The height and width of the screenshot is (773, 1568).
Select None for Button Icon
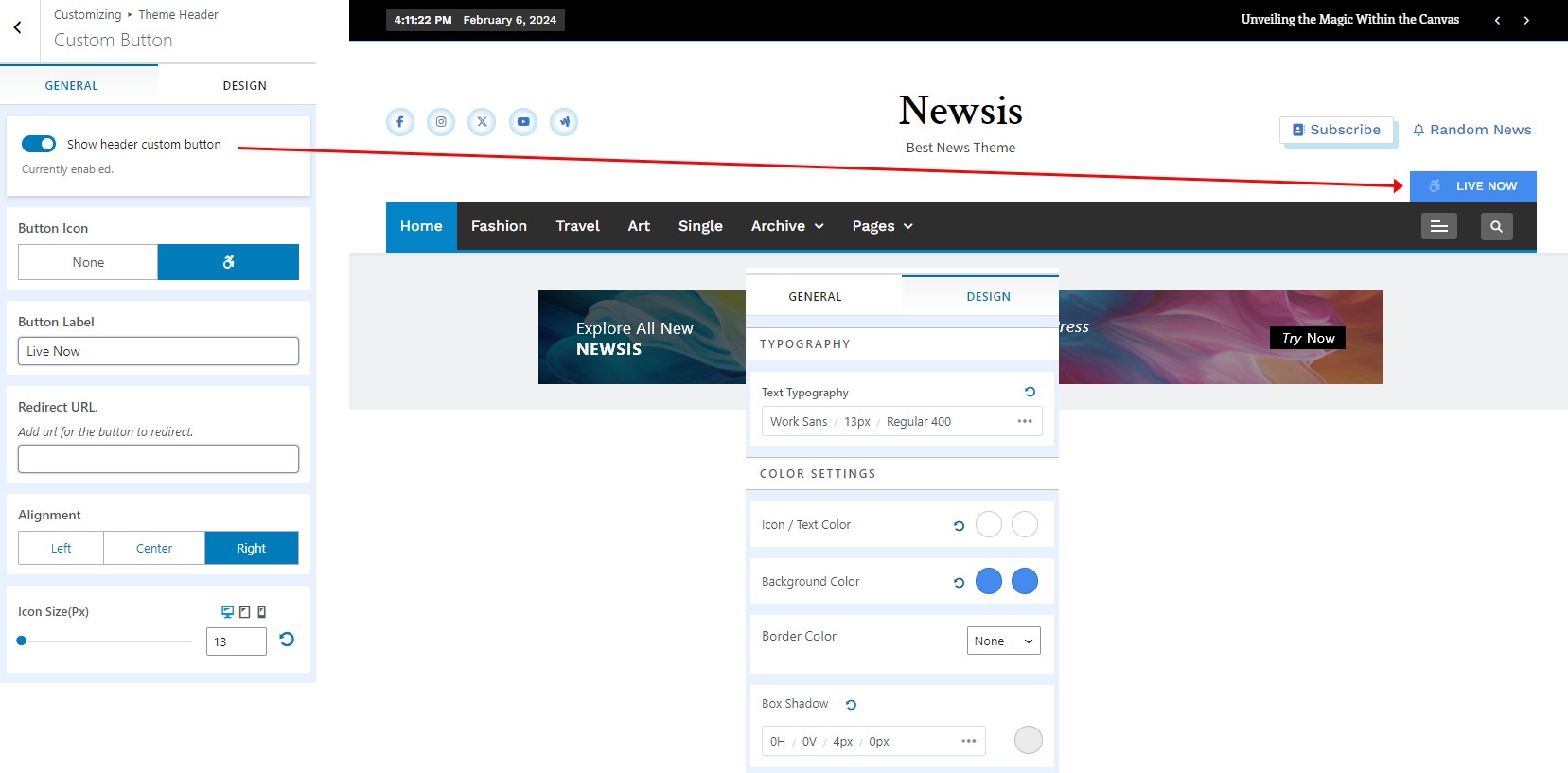point(88,262)
